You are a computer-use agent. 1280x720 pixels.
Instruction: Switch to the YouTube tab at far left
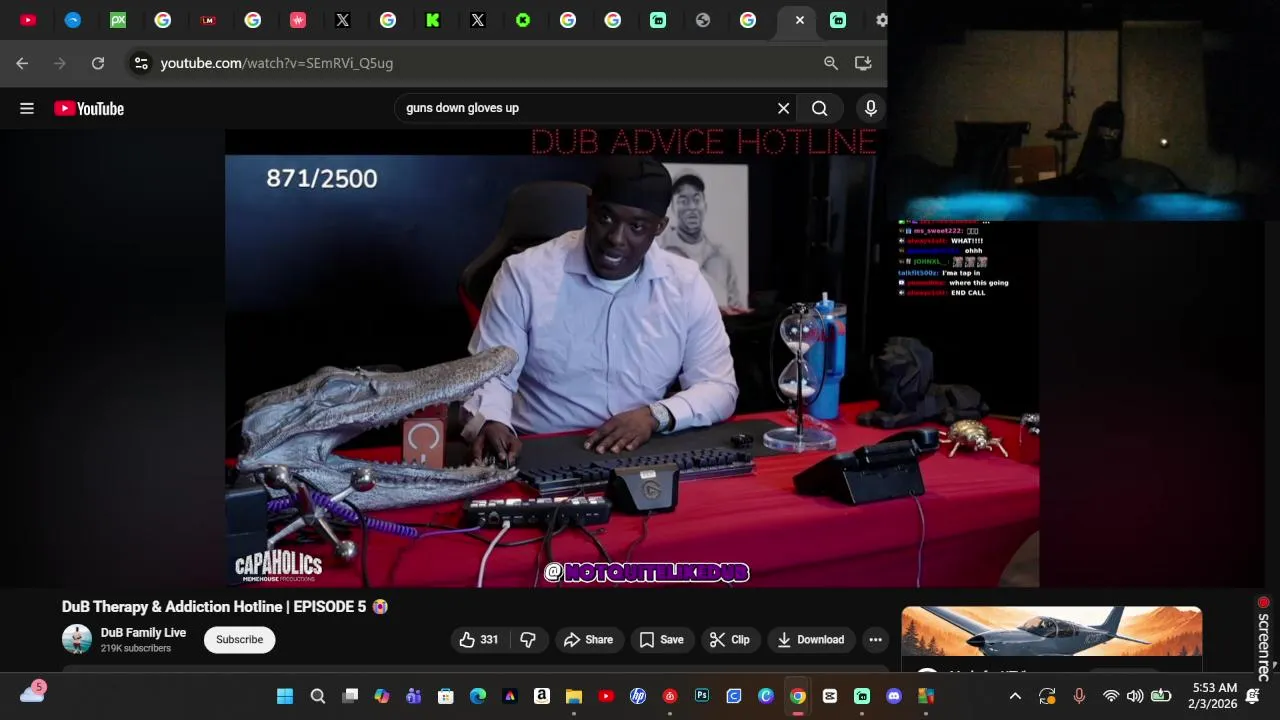pos(28,20)
